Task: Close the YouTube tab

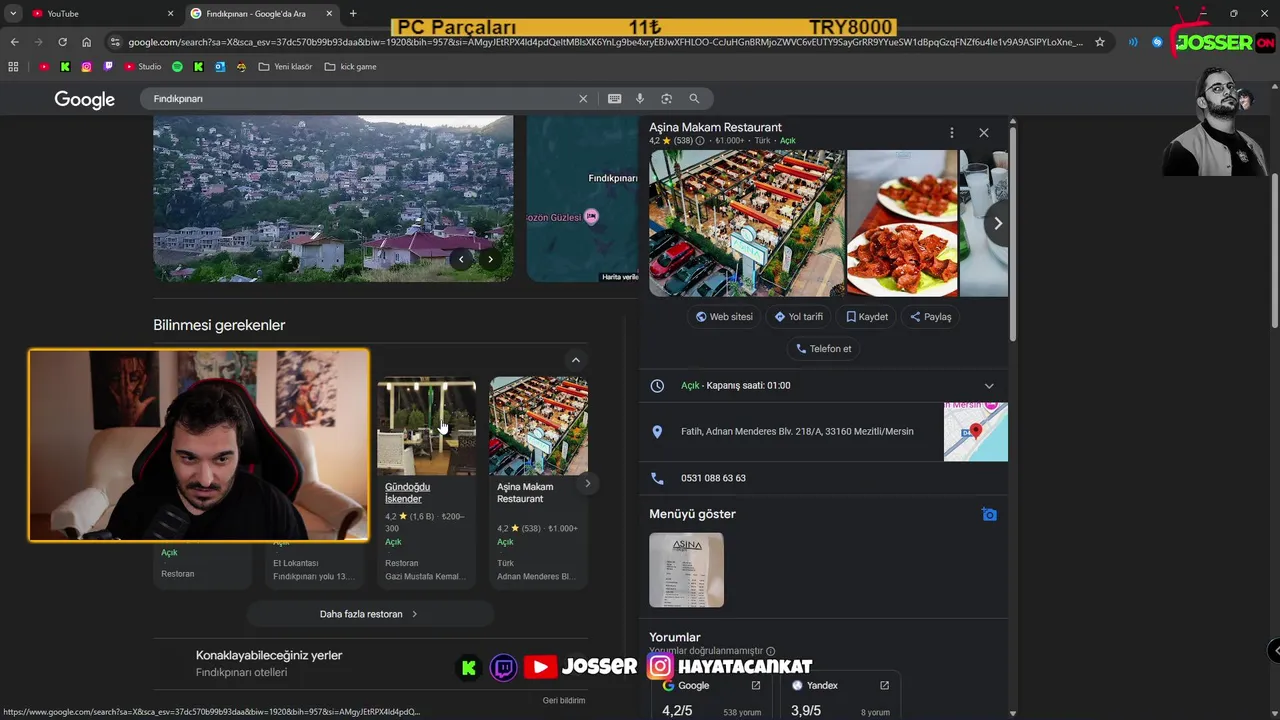Action: 170,14
